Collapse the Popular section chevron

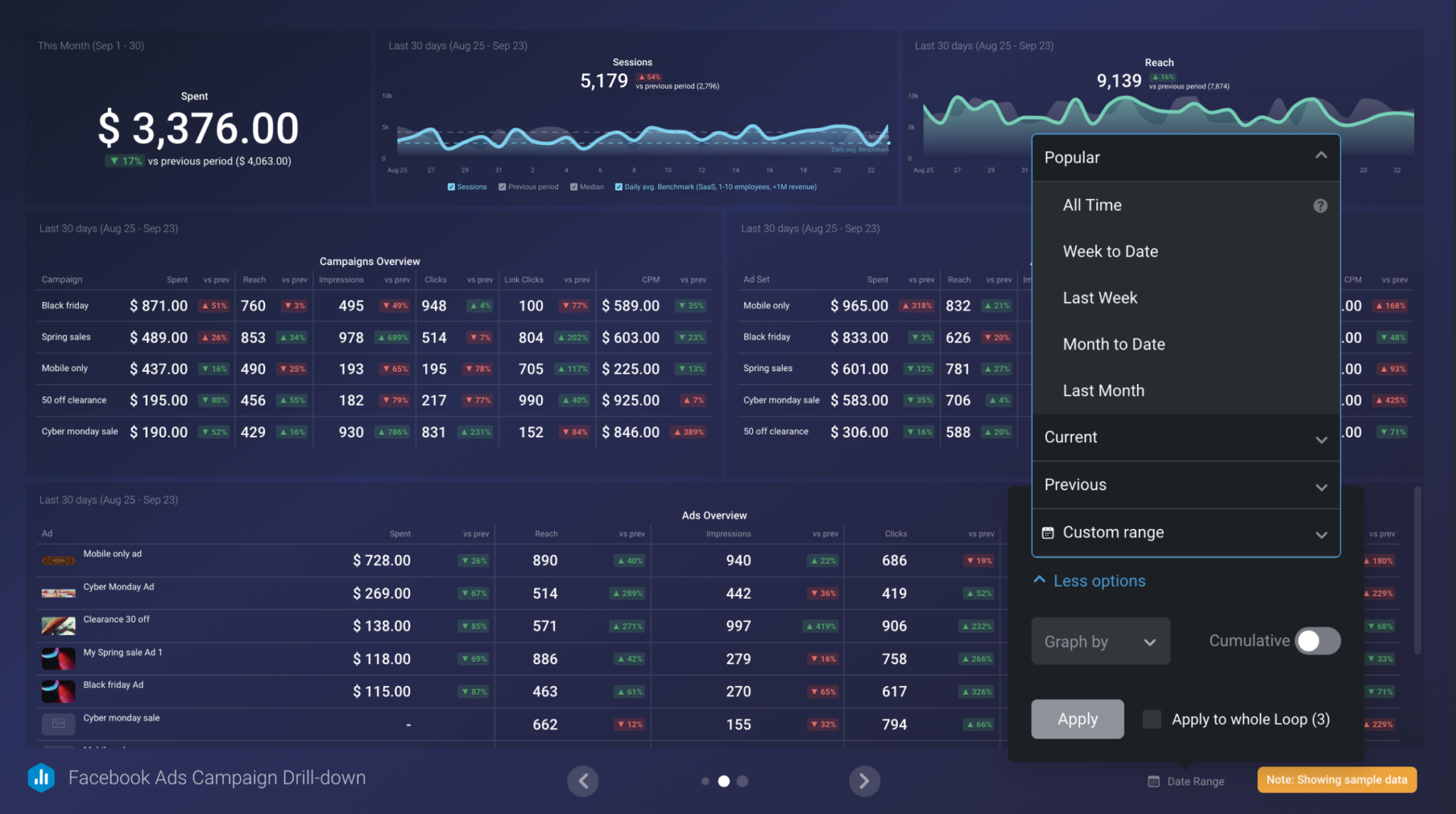click(x=1321, y=154)
